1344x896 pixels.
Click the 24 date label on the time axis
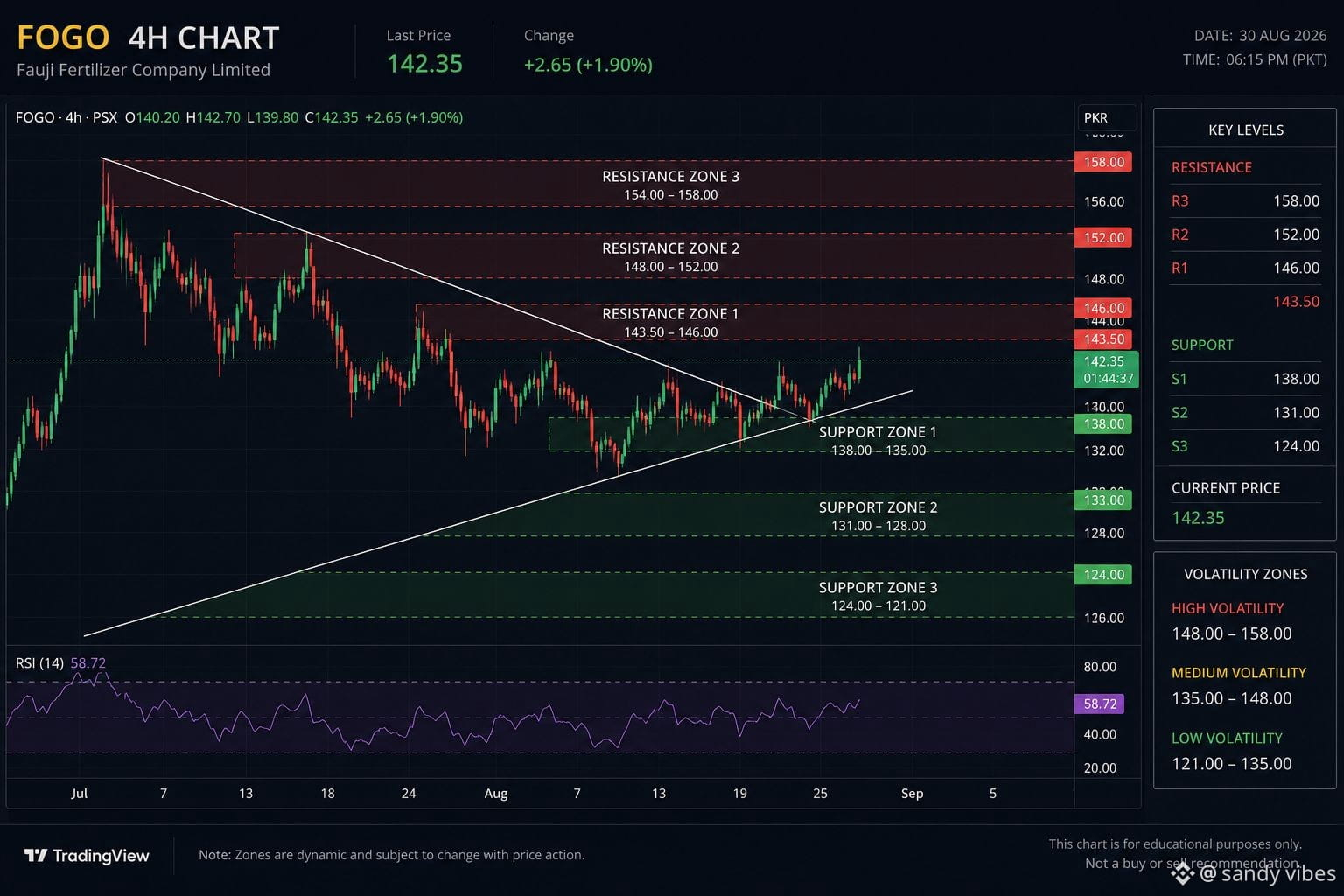point(409,794)
